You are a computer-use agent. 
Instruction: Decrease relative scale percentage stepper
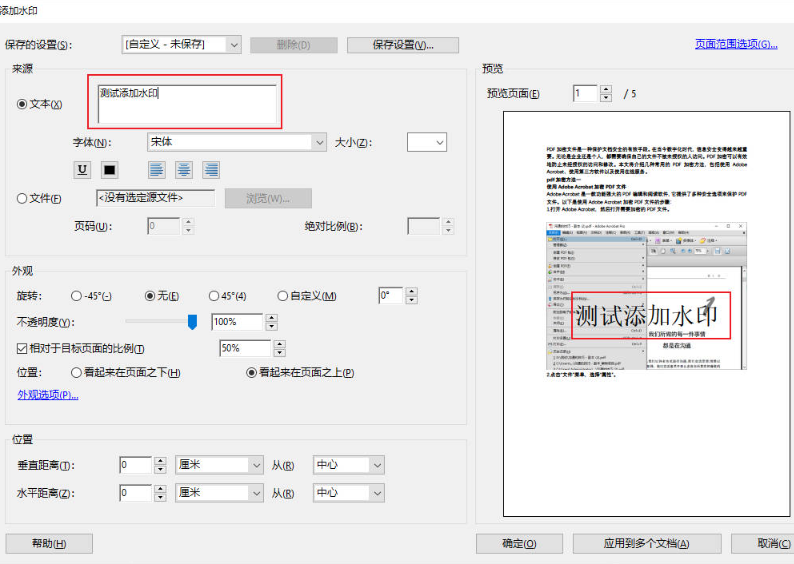pyautogui.click(x=280, y=353)
